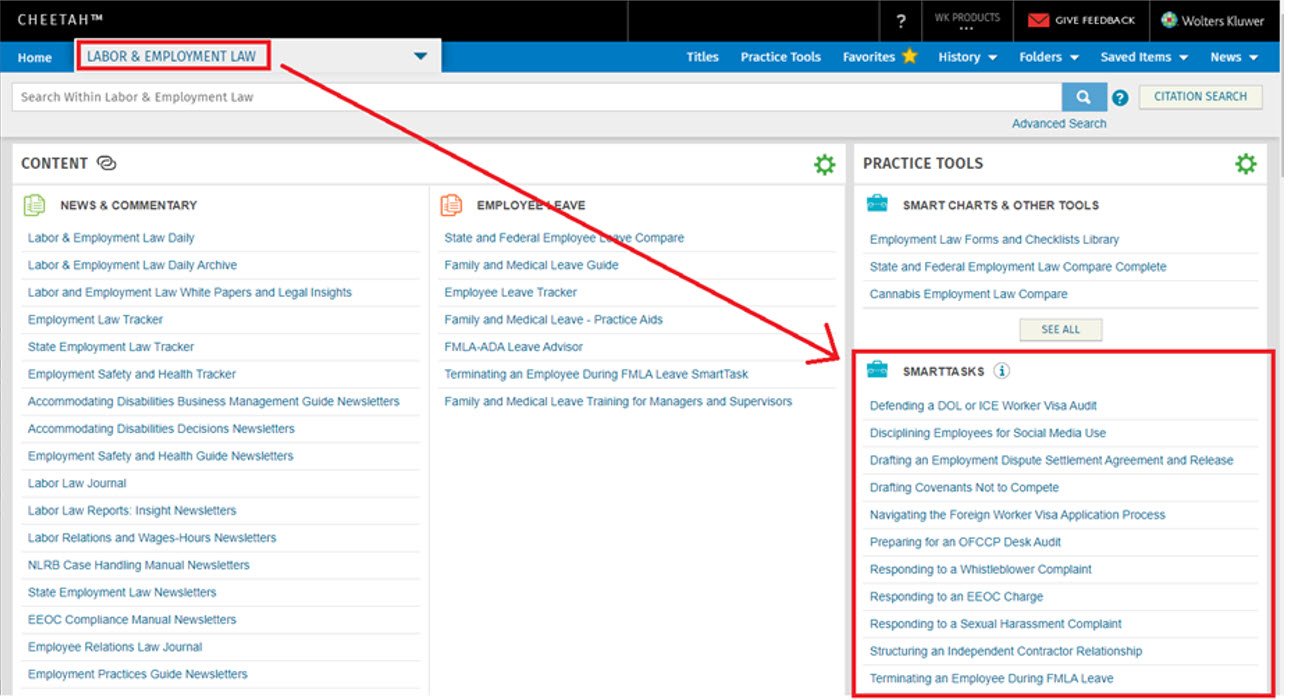This screenshot has height=700, width=1289.
Task: Click the link icon beside Content heading
Action: [107, 164]
